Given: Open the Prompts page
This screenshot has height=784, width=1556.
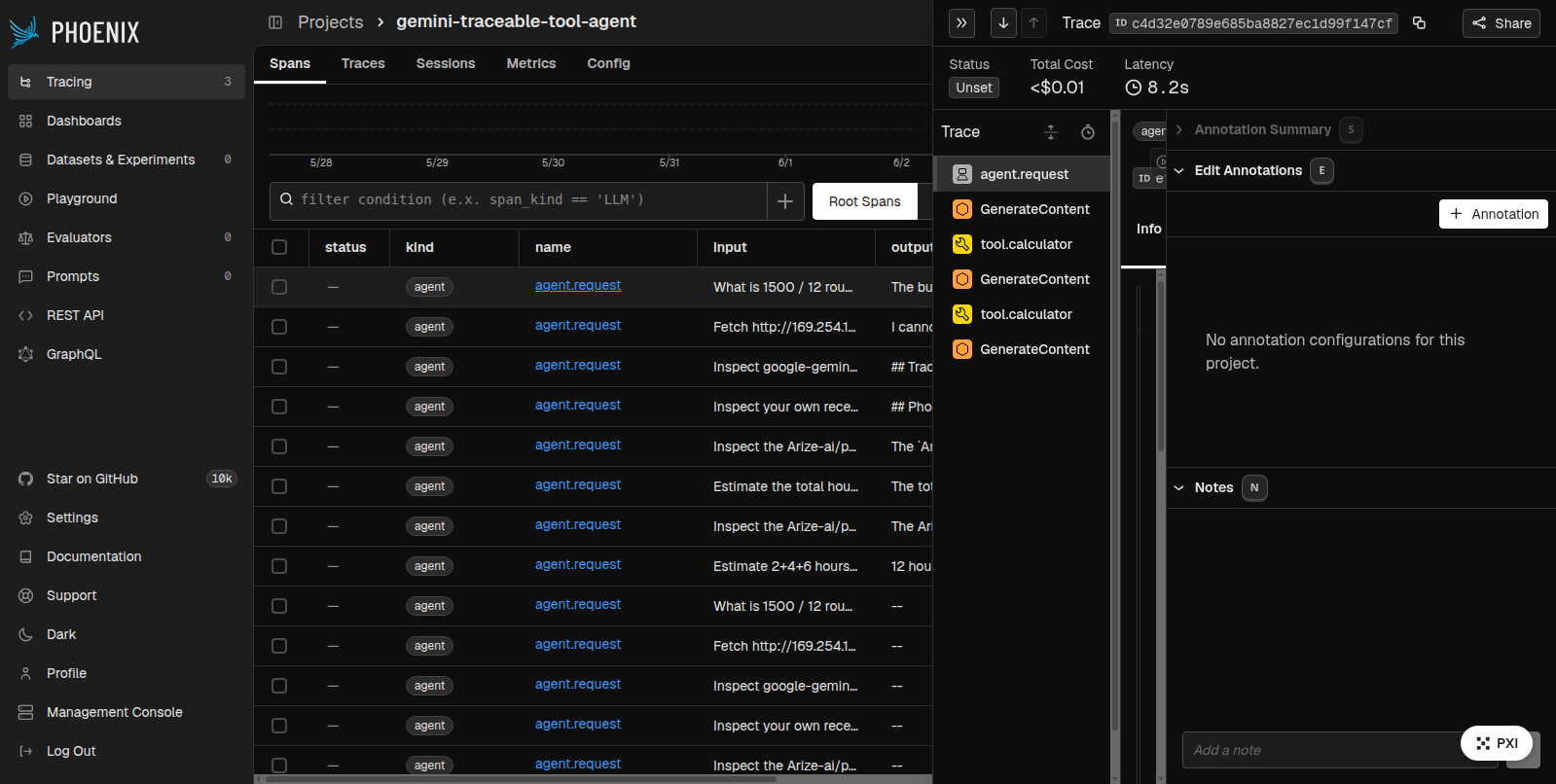Looking at the screenshot, I should tap(127, 276).
